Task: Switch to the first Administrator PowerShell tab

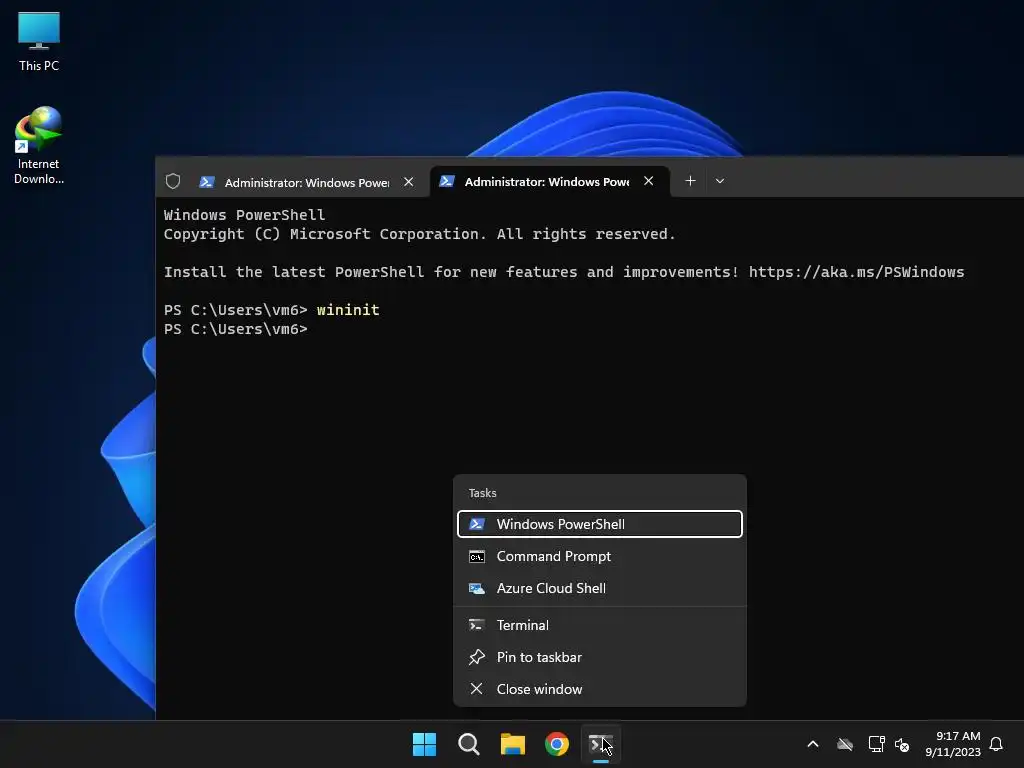Action: pyautogui.click(x=307, y=182)
